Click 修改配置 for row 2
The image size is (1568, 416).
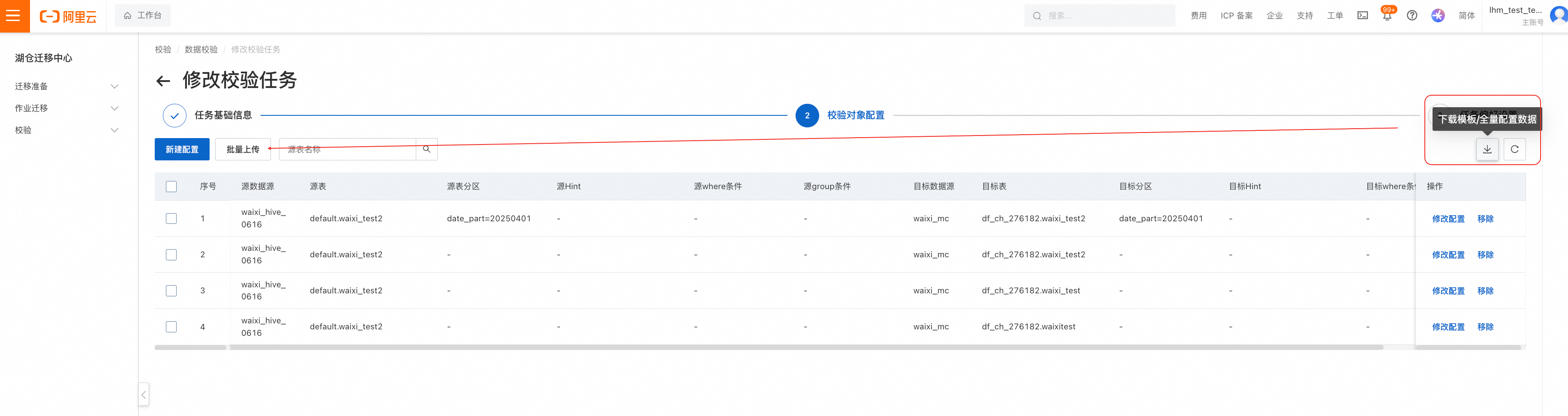(1448, 255)
